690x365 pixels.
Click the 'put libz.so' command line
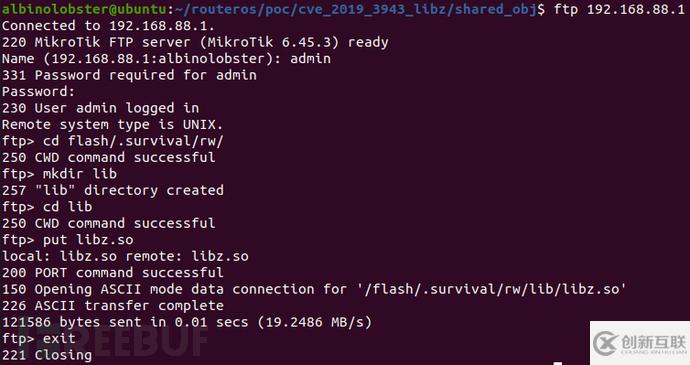click(x=68, y=240)
